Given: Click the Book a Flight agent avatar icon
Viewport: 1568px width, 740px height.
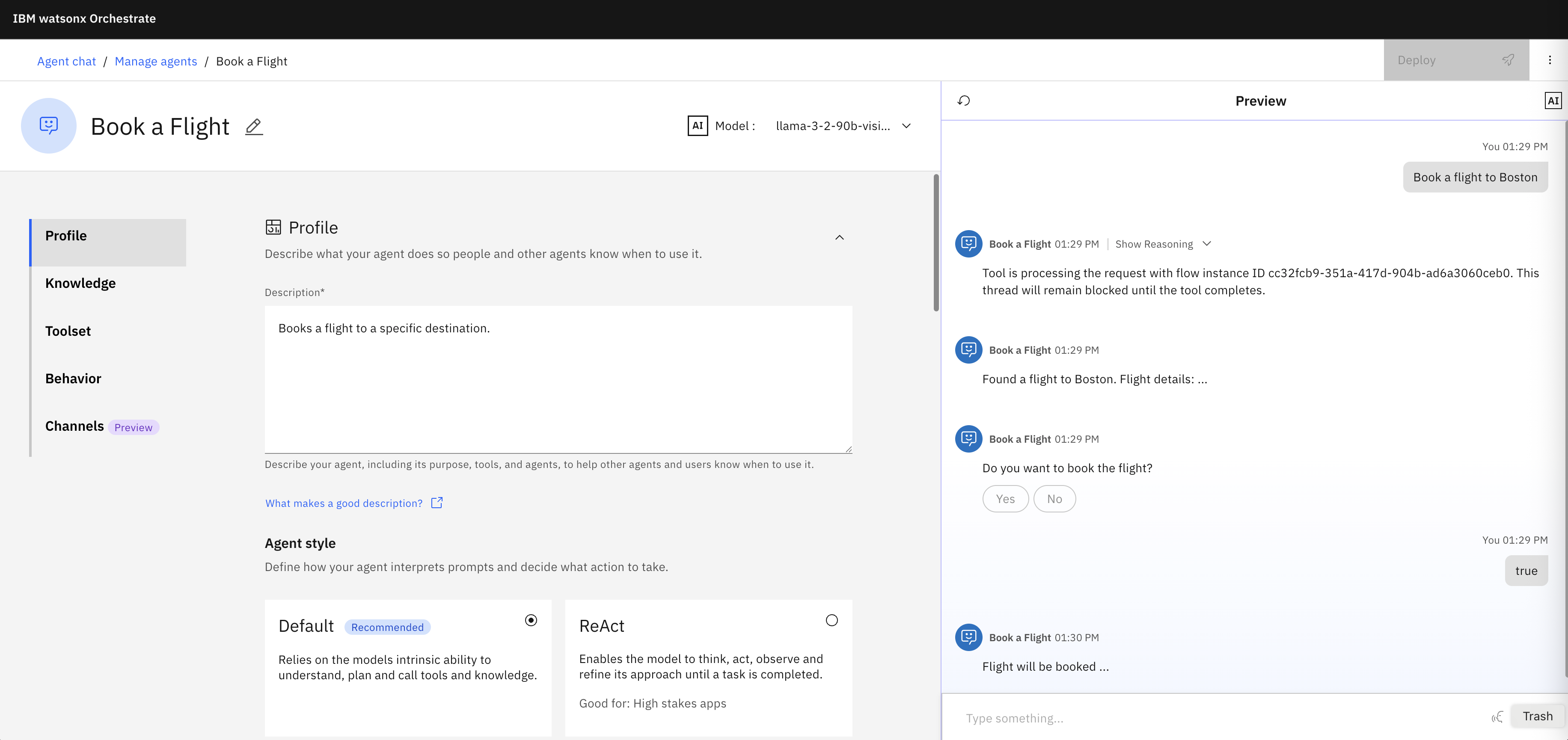Looking at the screenshot, I should 49,126.
